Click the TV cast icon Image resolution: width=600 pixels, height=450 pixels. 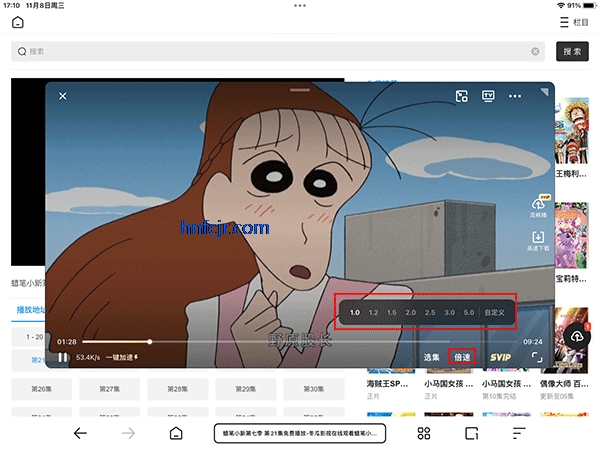click(x=488, y=96)
